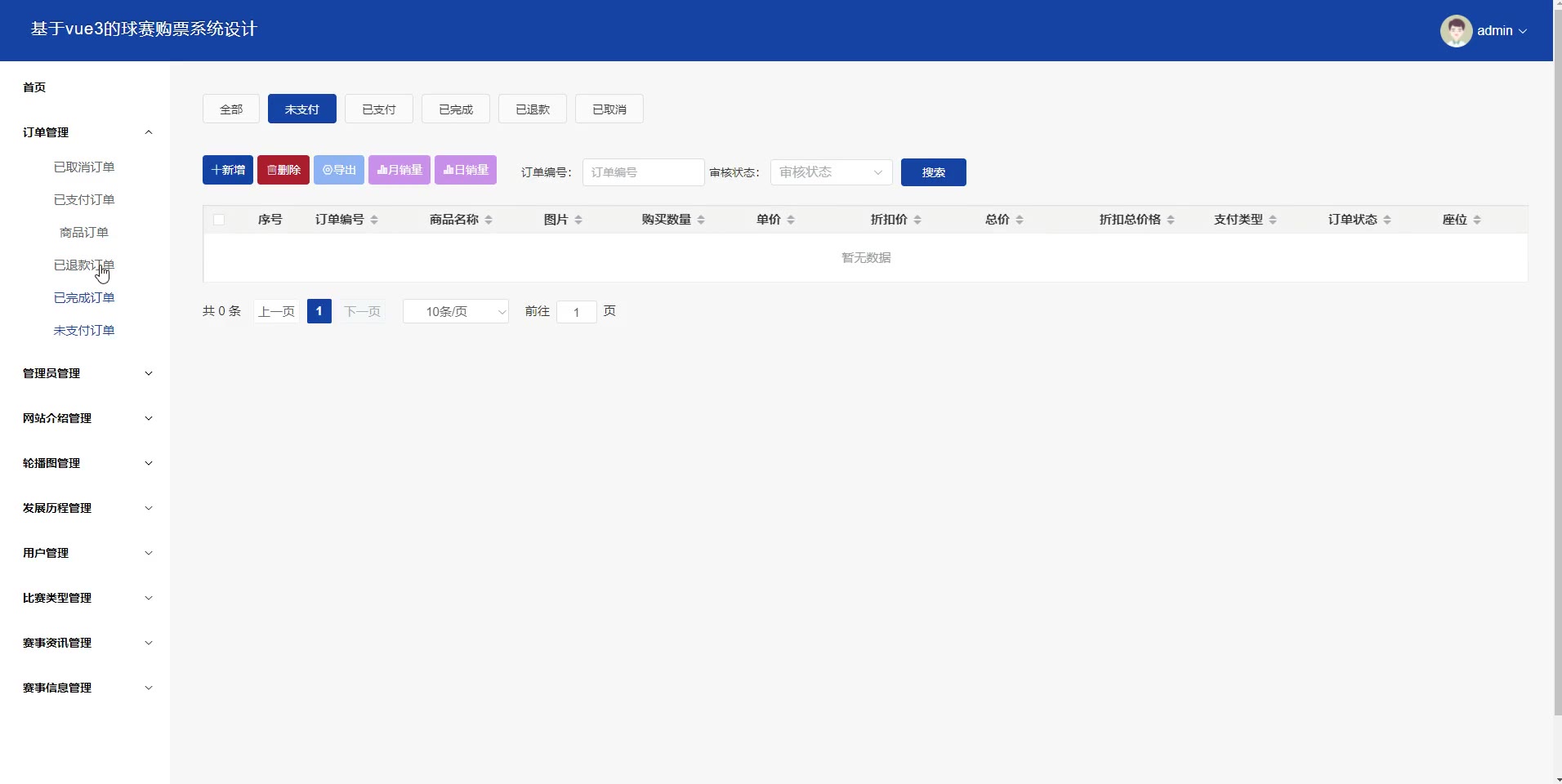The width and height of the screenshot is (1562, 784).
Task: Expand the 赛事信息管理 menu
Action: point(86,688)
